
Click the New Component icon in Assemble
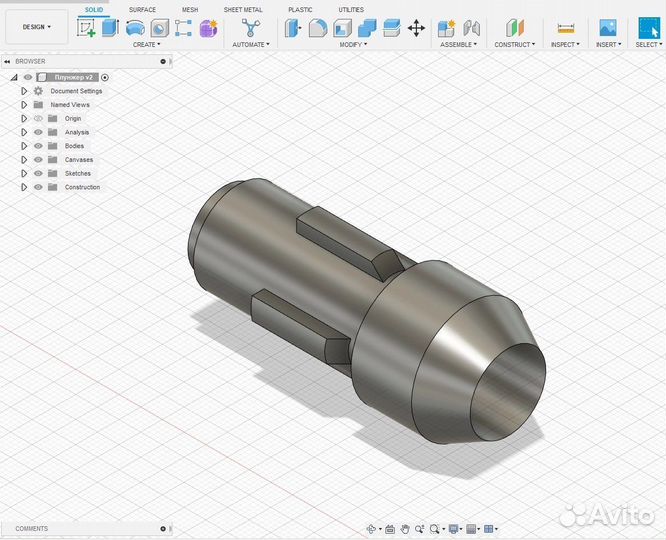[447, 28]
